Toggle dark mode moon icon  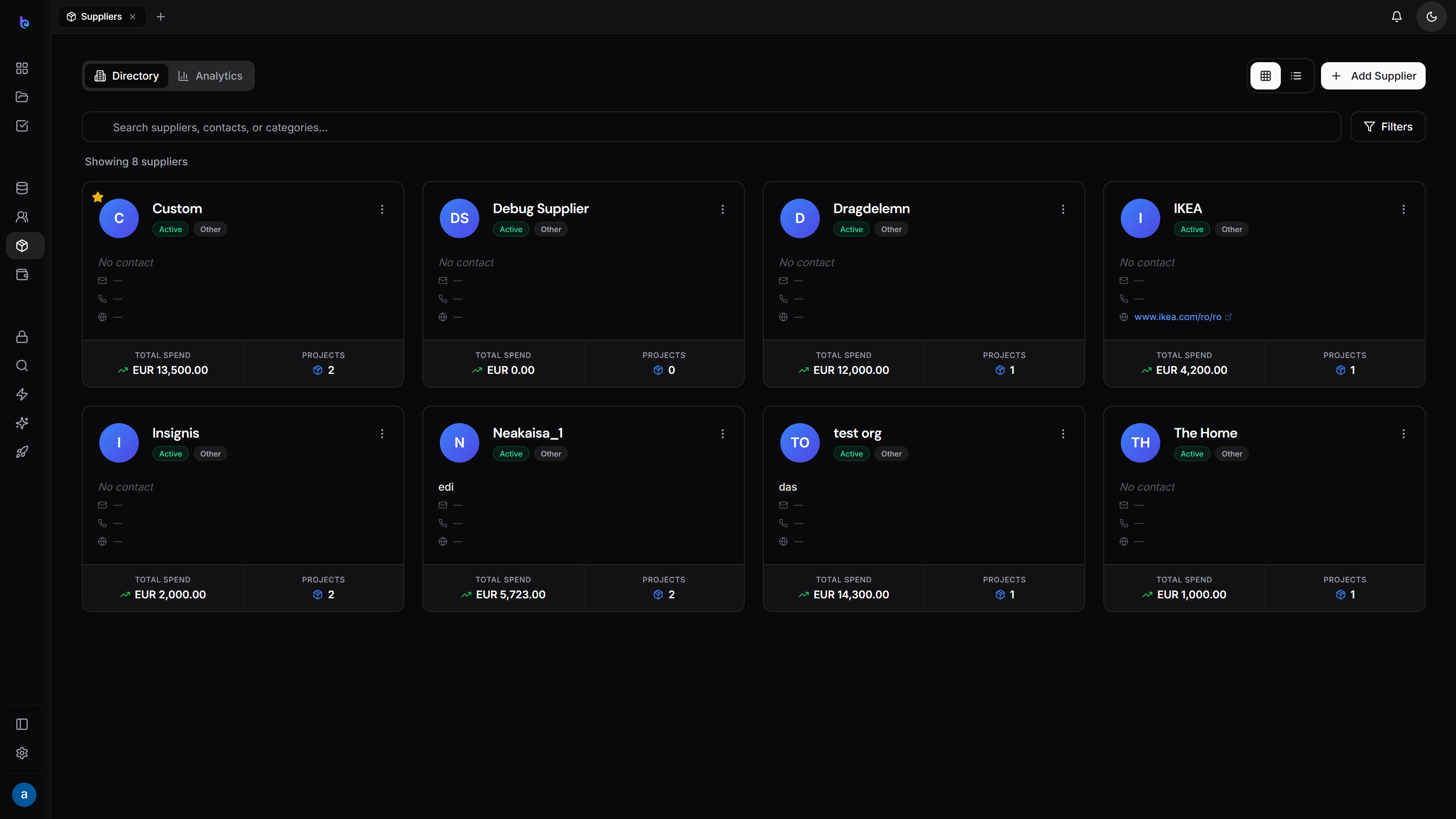tap(1432, 17)
